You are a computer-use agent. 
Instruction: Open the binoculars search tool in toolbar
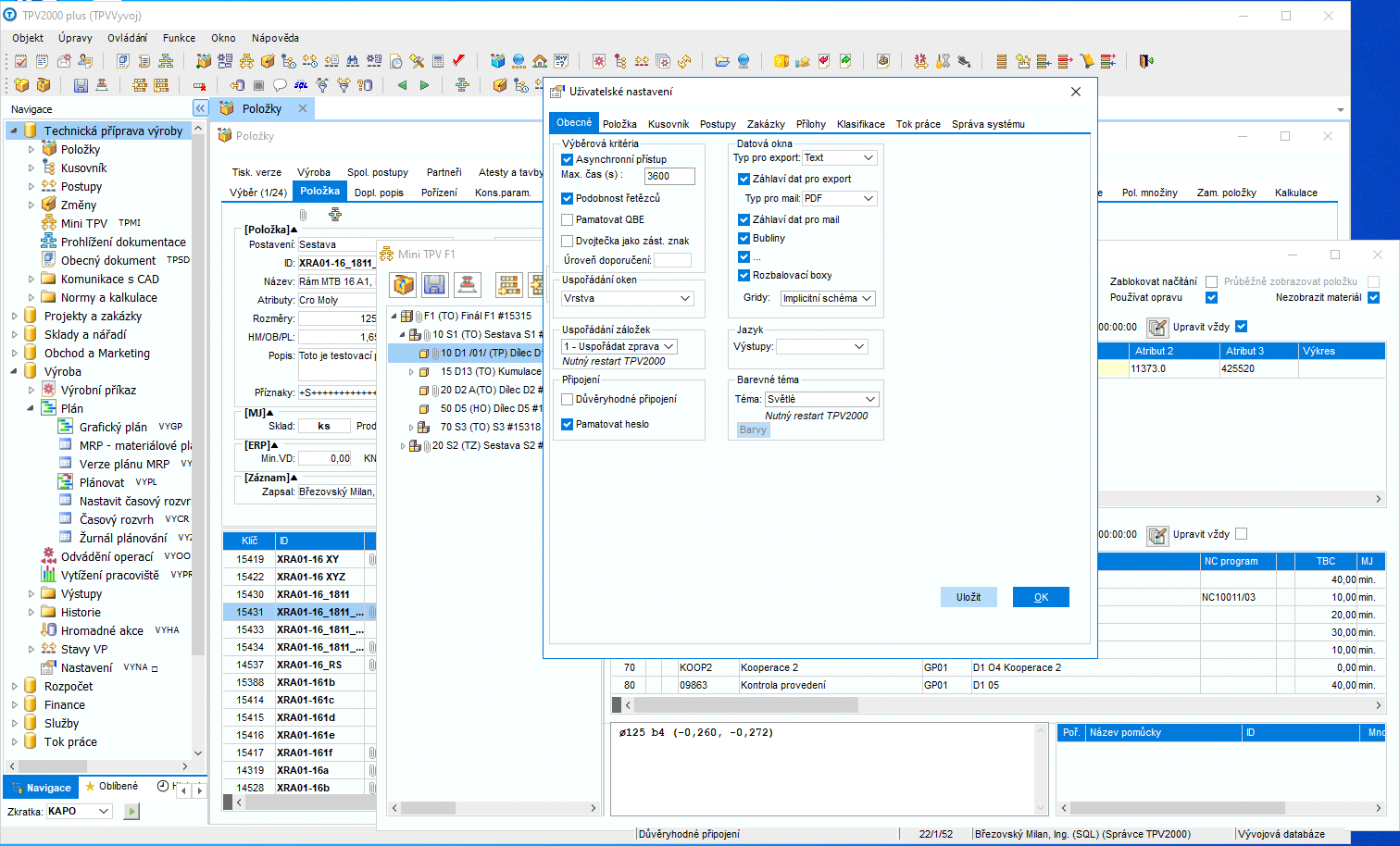[353, 61]
